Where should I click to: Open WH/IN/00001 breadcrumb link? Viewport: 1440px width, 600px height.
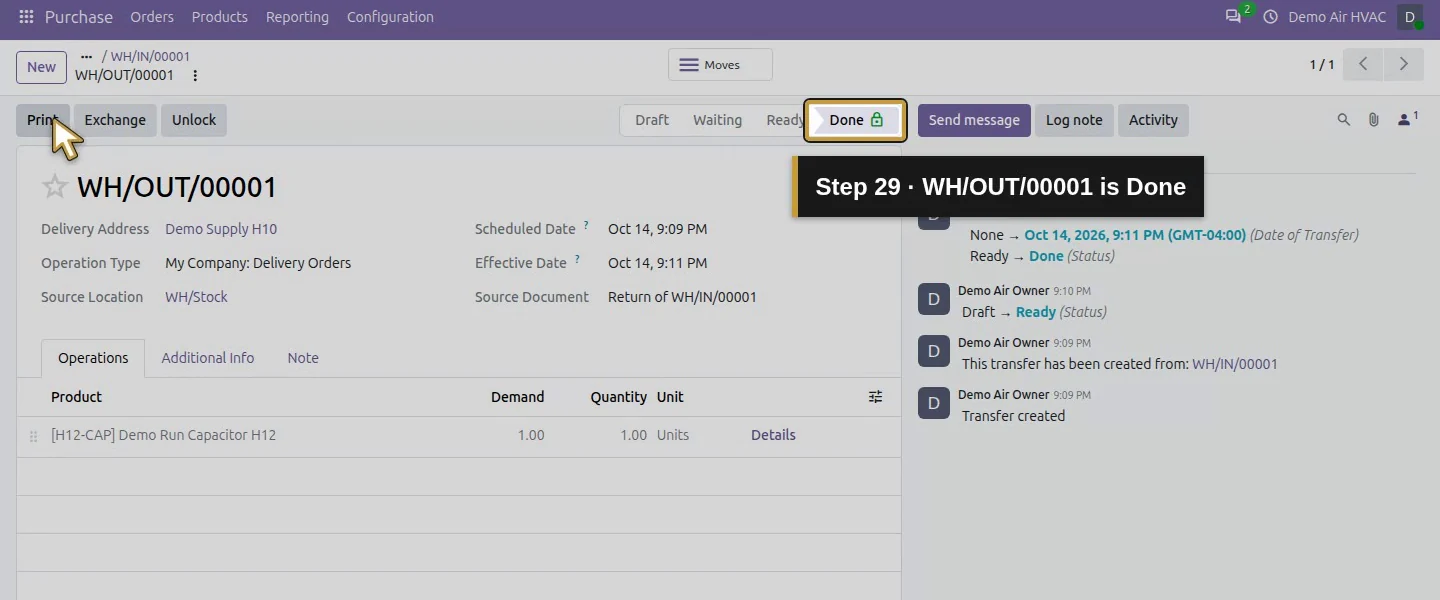pos(150,57)
